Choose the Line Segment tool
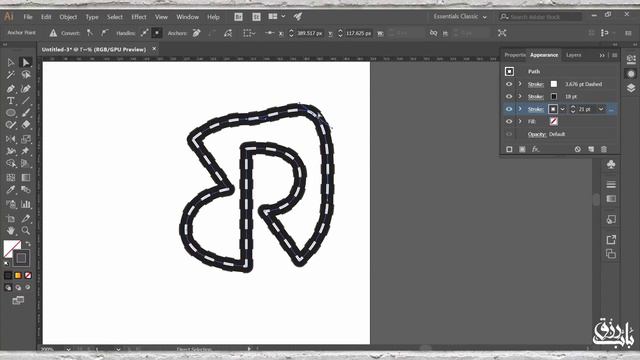The height and width of the screenshot is (360, 640). point(26,100)
